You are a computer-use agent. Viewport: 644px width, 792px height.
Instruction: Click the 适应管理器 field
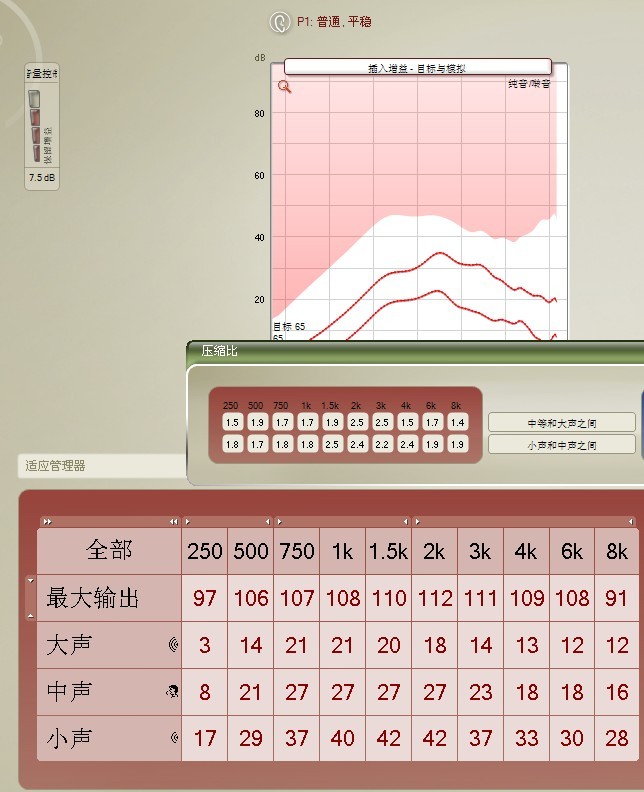(x=102, y=466)
